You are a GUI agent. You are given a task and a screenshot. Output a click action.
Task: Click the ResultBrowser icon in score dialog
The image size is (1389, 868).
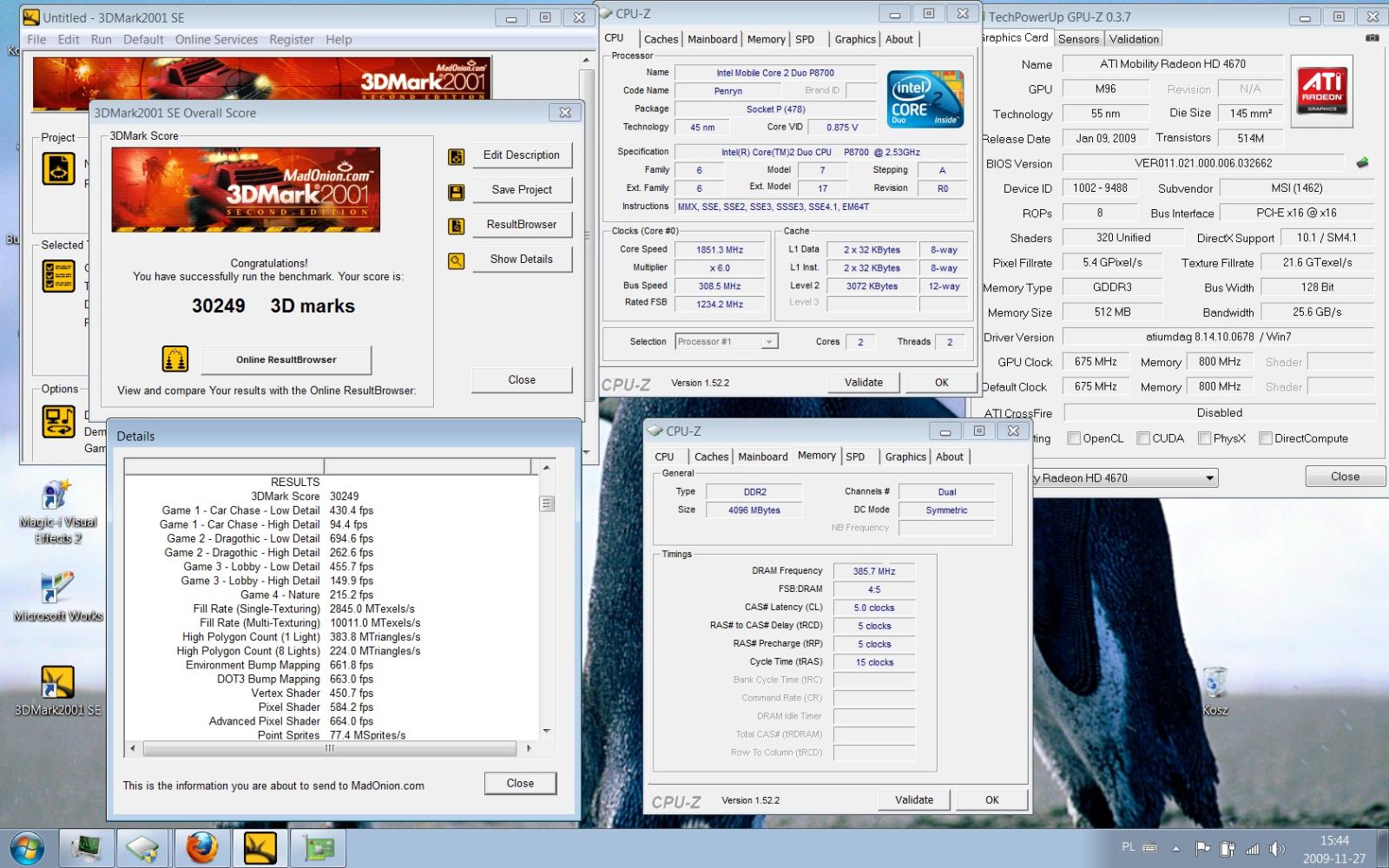456,227
